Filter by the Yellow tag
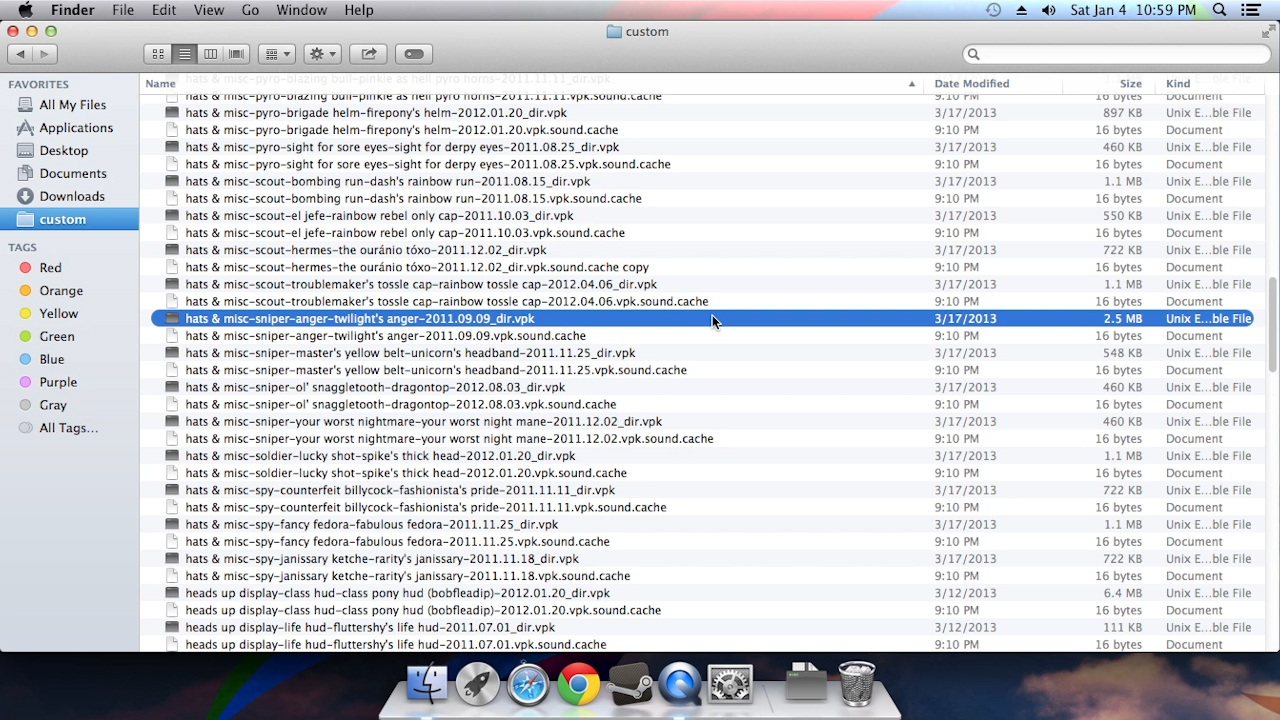 tap(58, 314)
